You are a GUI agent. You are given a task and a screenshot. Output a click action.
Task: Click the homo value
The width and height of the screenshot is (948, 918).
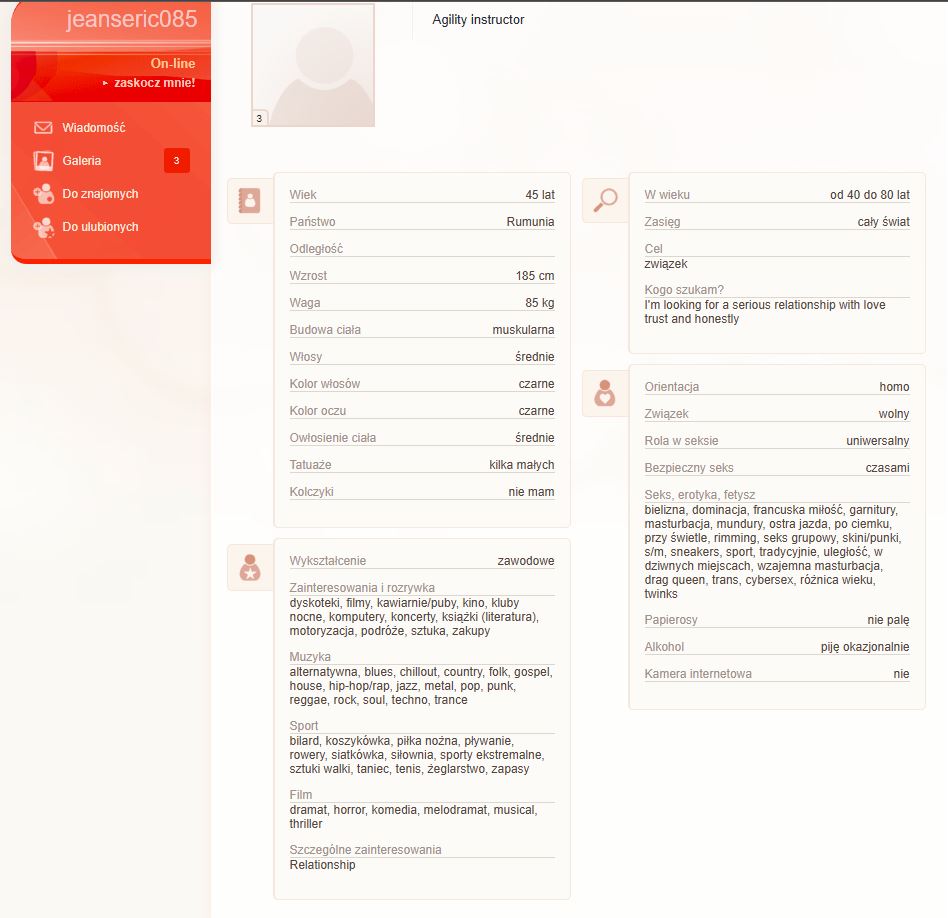[894, 387]
